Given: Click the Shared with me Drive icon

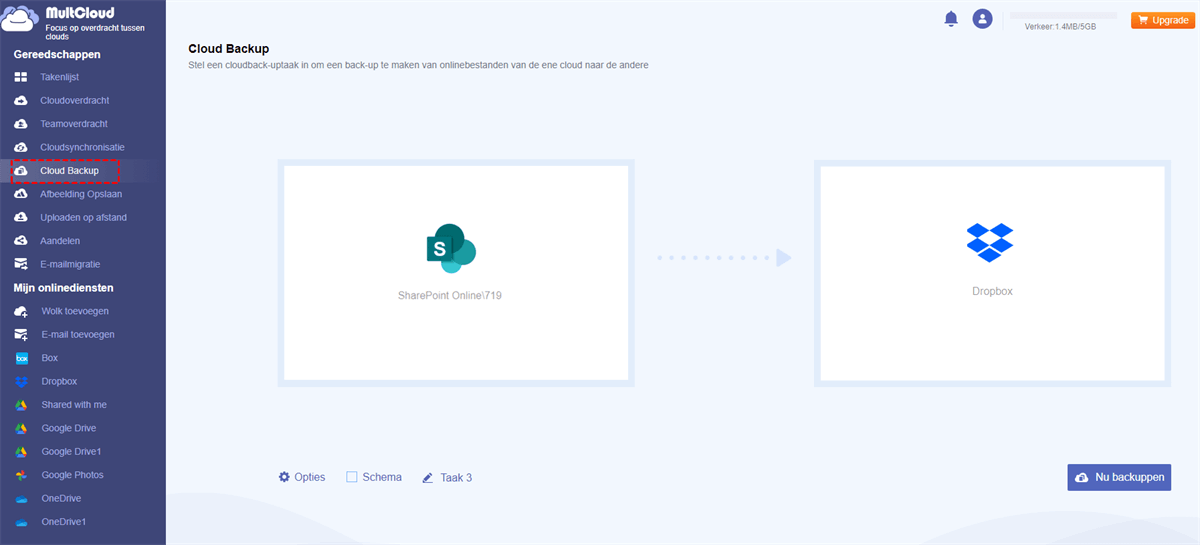Looking at the screenshot, I should click(x=21, y=405).
